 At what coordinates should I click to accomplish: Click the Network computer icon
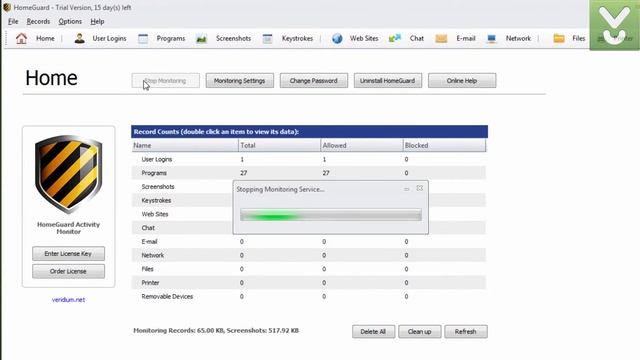[491, 39]
